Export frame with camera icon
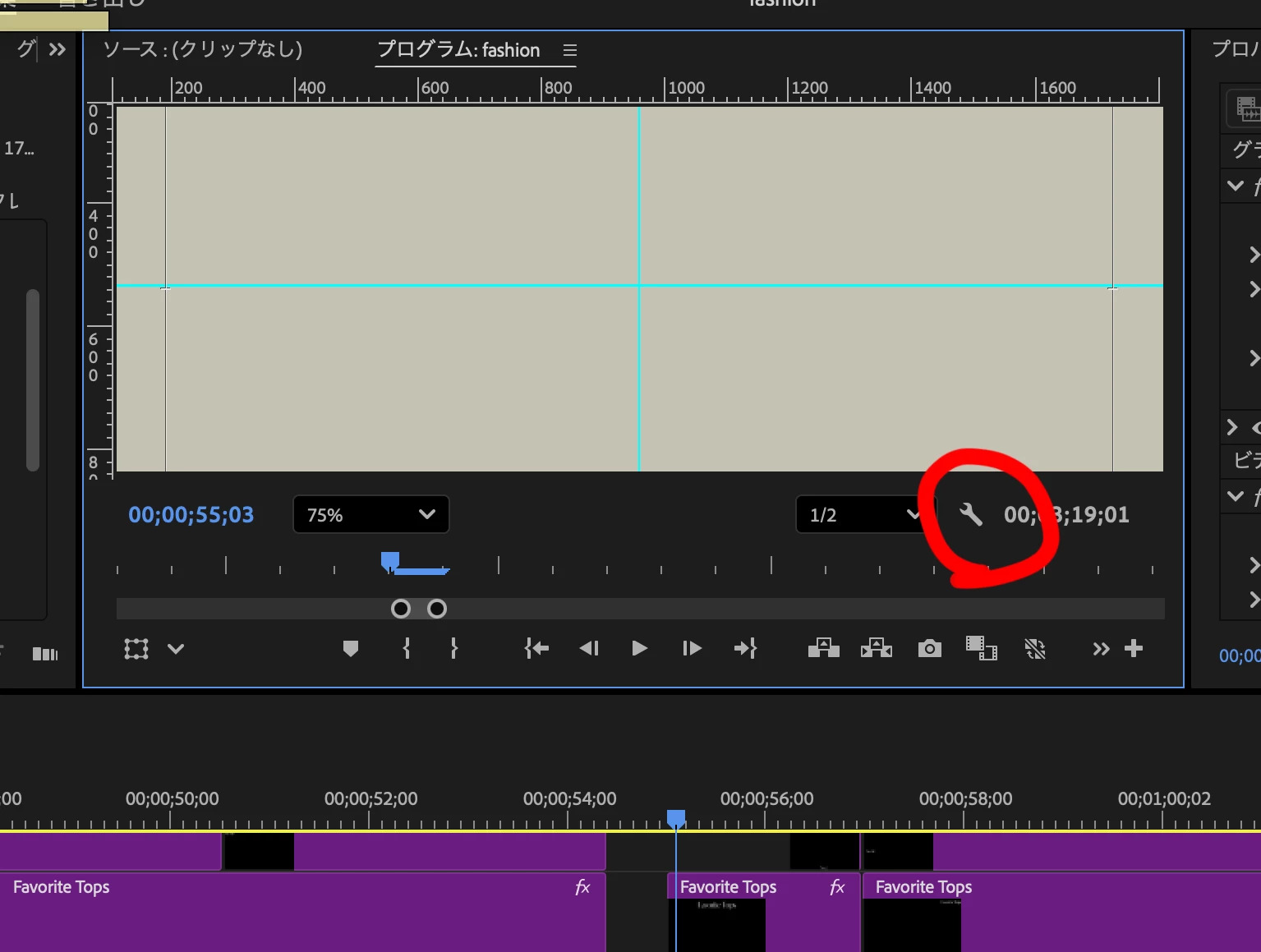This screenshot has width=1261, height=952. click(x=929, y=649)
